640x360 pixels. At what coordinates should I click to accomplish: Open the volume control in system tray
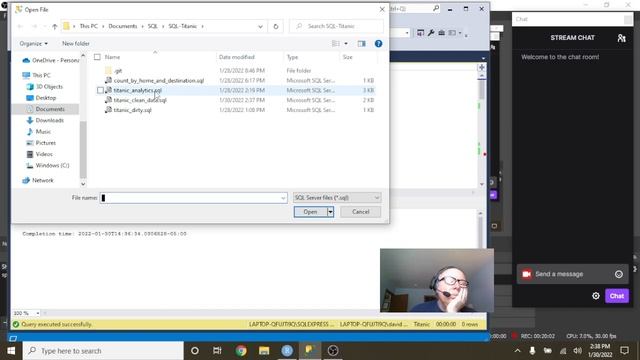[577, 351]
